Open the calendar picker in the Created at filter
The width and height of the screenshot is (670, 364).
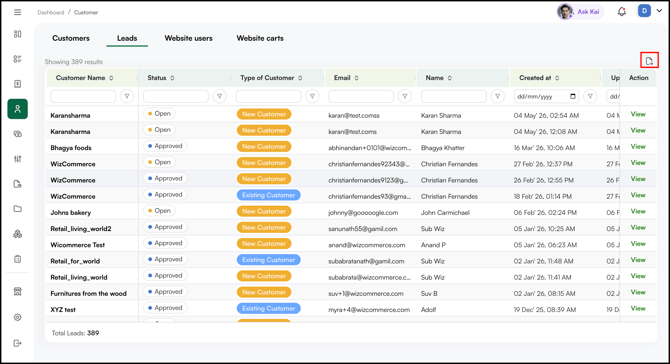[x=573, y=96]
